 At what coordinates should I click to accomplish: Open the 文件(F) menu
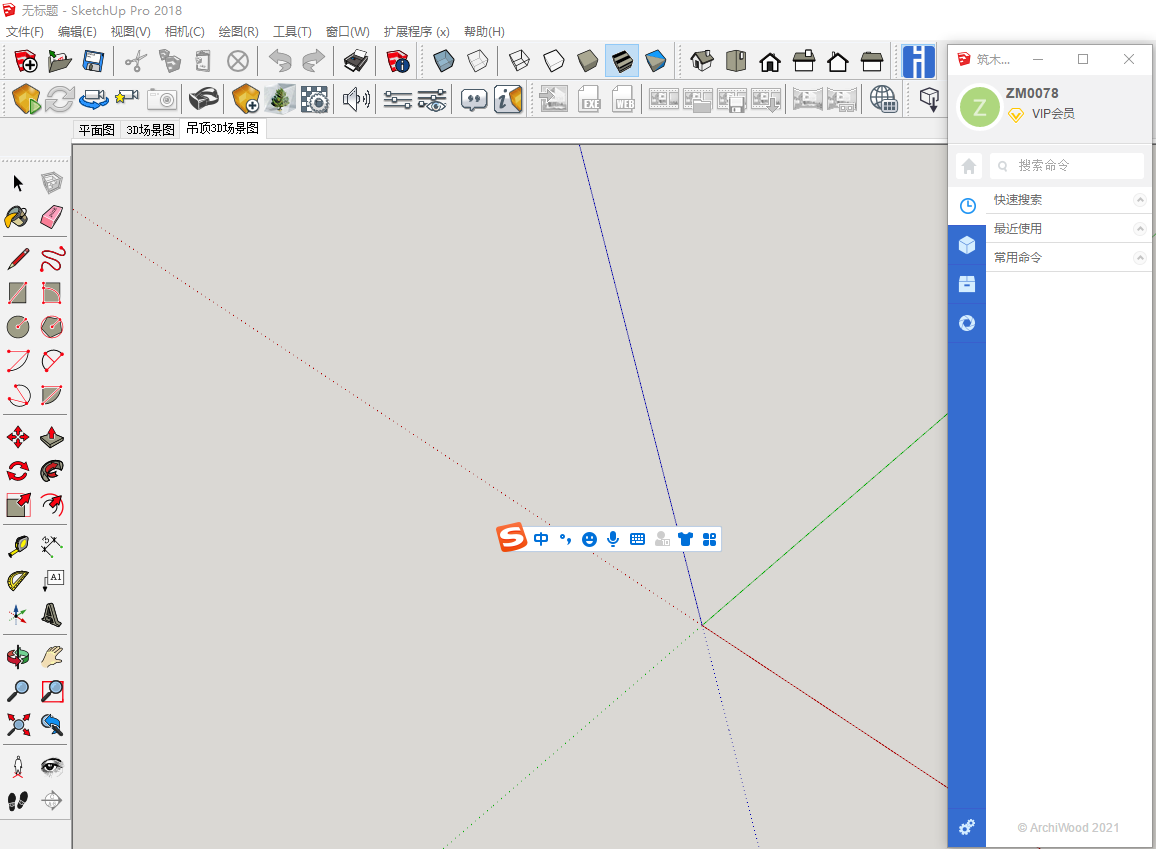(24, 32)
